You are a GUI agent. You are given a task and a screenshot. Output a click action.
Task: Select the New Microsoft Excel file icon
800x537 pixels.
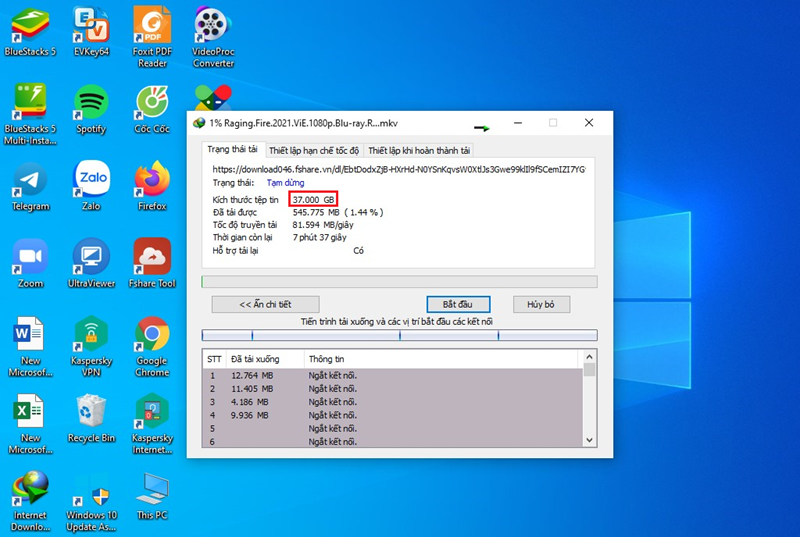[30, 424]
